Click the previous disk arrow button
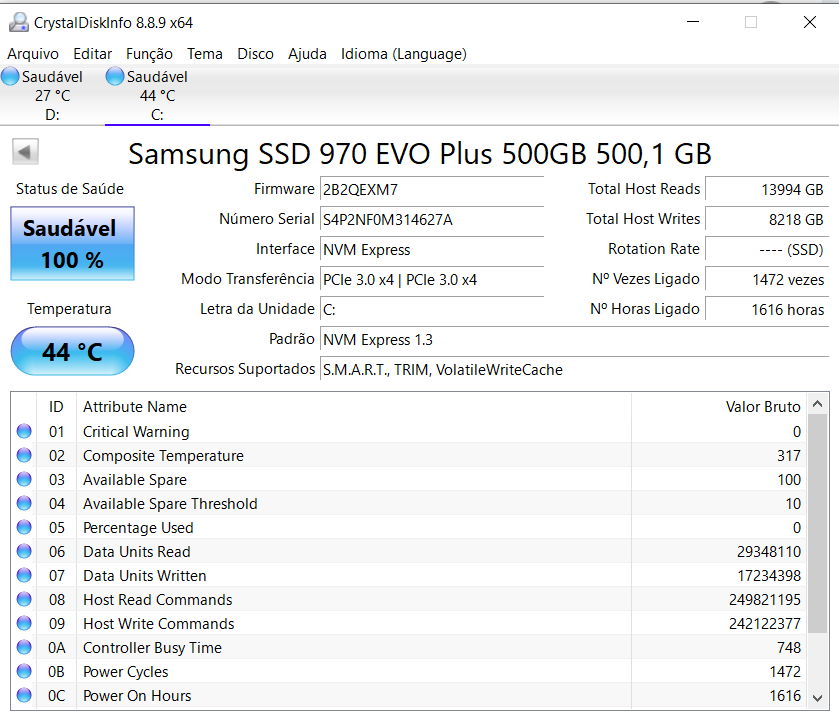This screenshot has height=720, width=839. point(25,152)
